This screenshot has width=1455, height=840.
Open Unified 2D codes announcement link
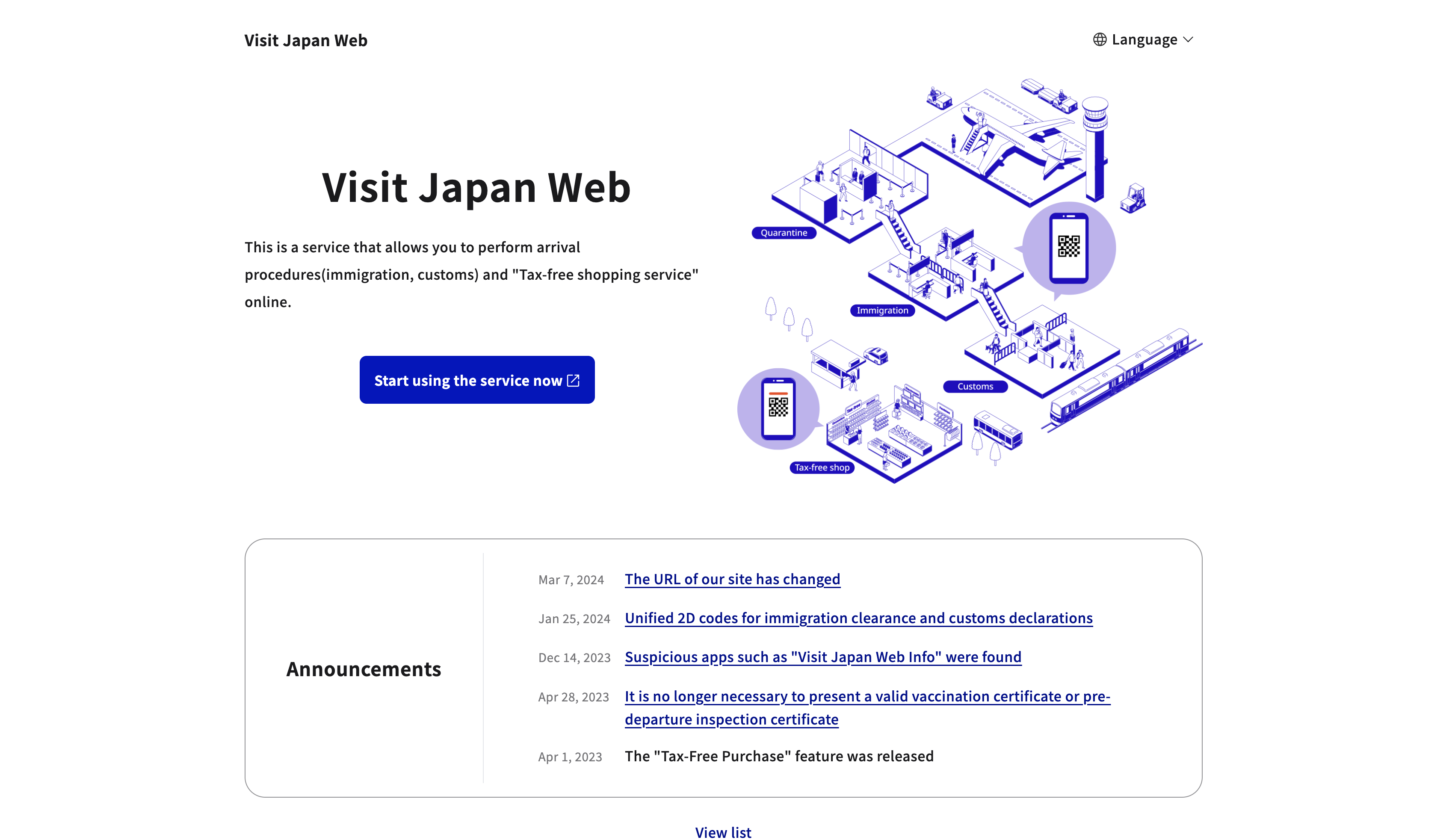click(858, 618)
